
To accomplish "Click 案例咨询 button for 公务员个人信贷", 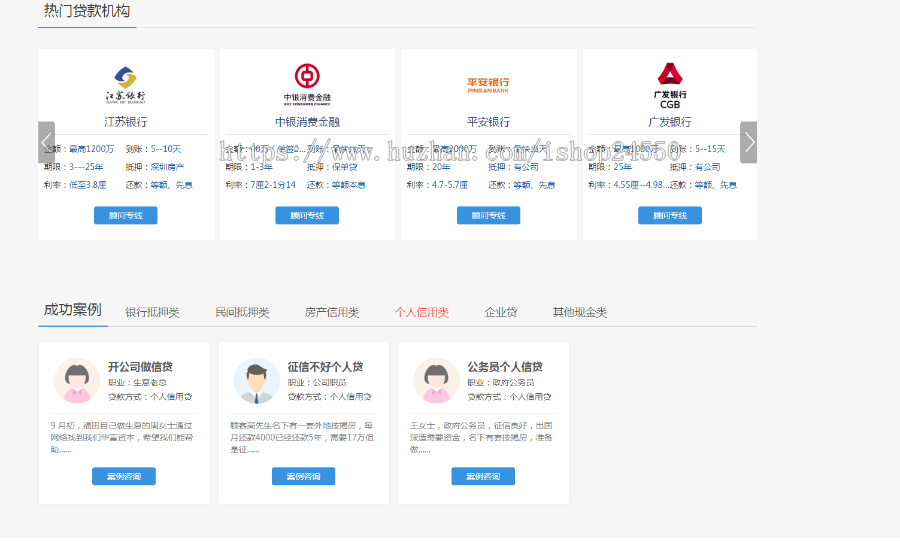I will pyautogui.click(x=483, y=476).
